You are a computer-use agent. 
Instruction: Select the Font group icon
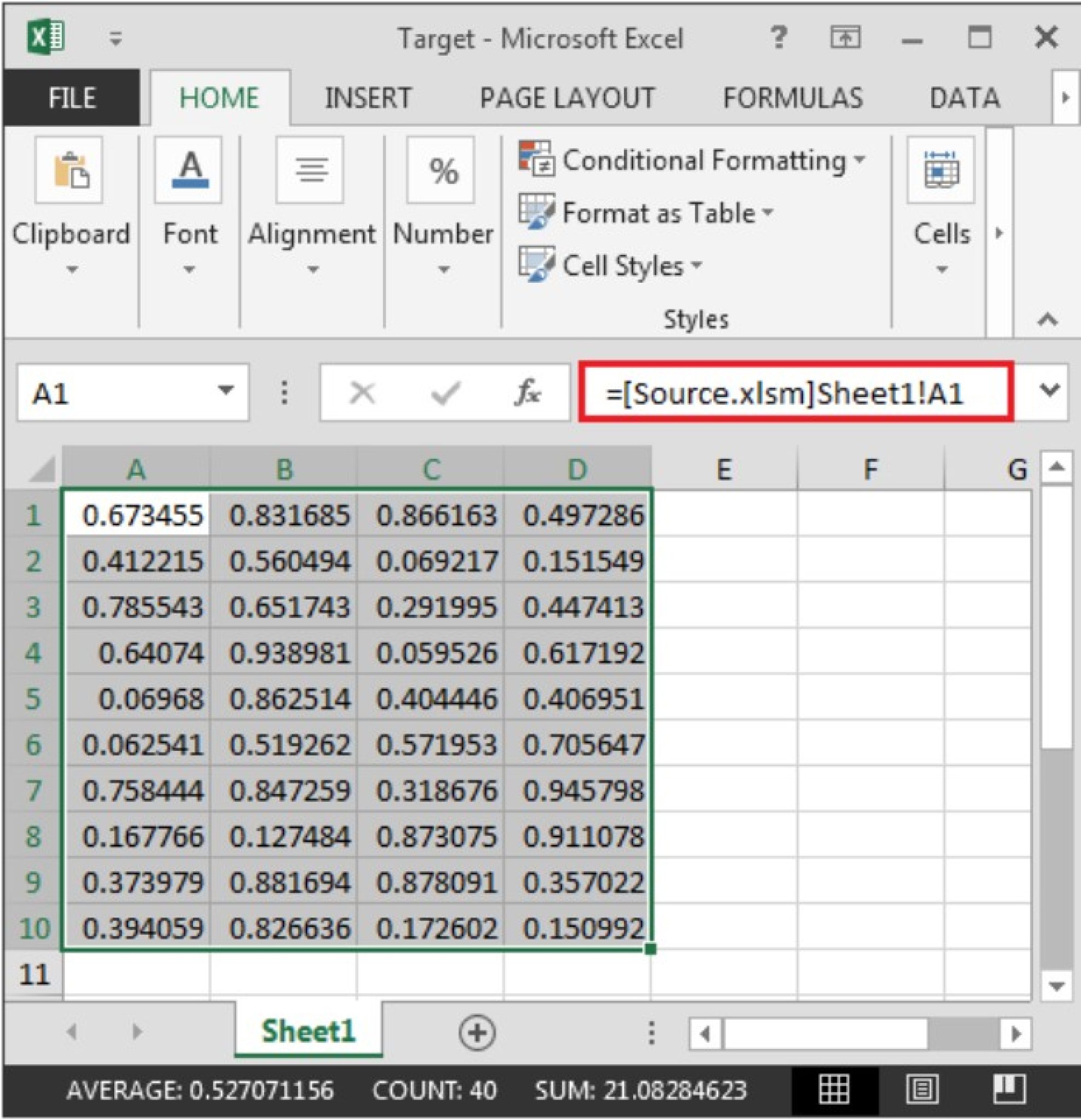pyautogui.click(x=189, y=170)
